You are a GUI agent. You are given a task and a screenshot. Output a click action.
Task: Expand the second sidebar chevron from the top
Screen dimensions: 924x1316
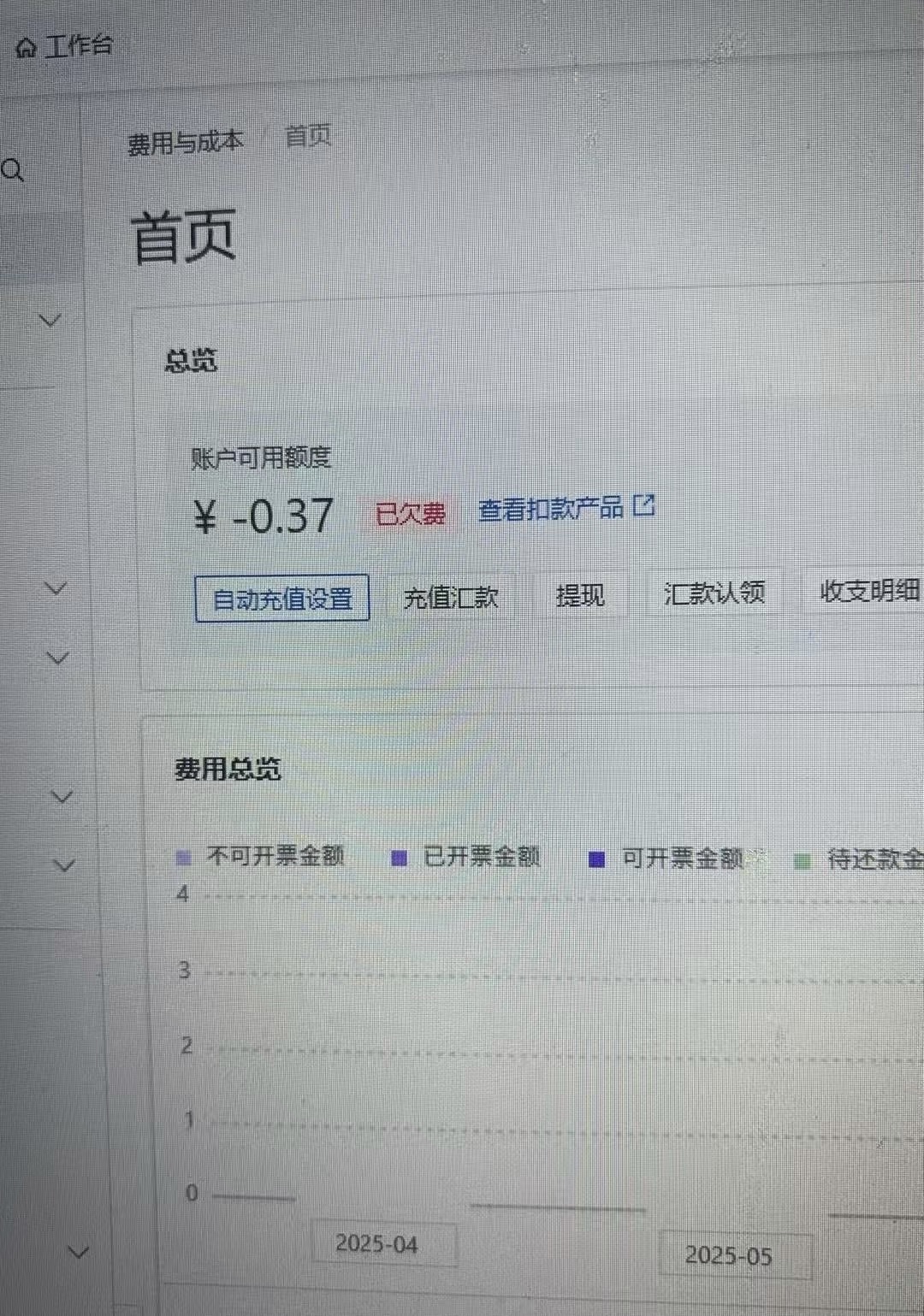click(x=56, y=588)
